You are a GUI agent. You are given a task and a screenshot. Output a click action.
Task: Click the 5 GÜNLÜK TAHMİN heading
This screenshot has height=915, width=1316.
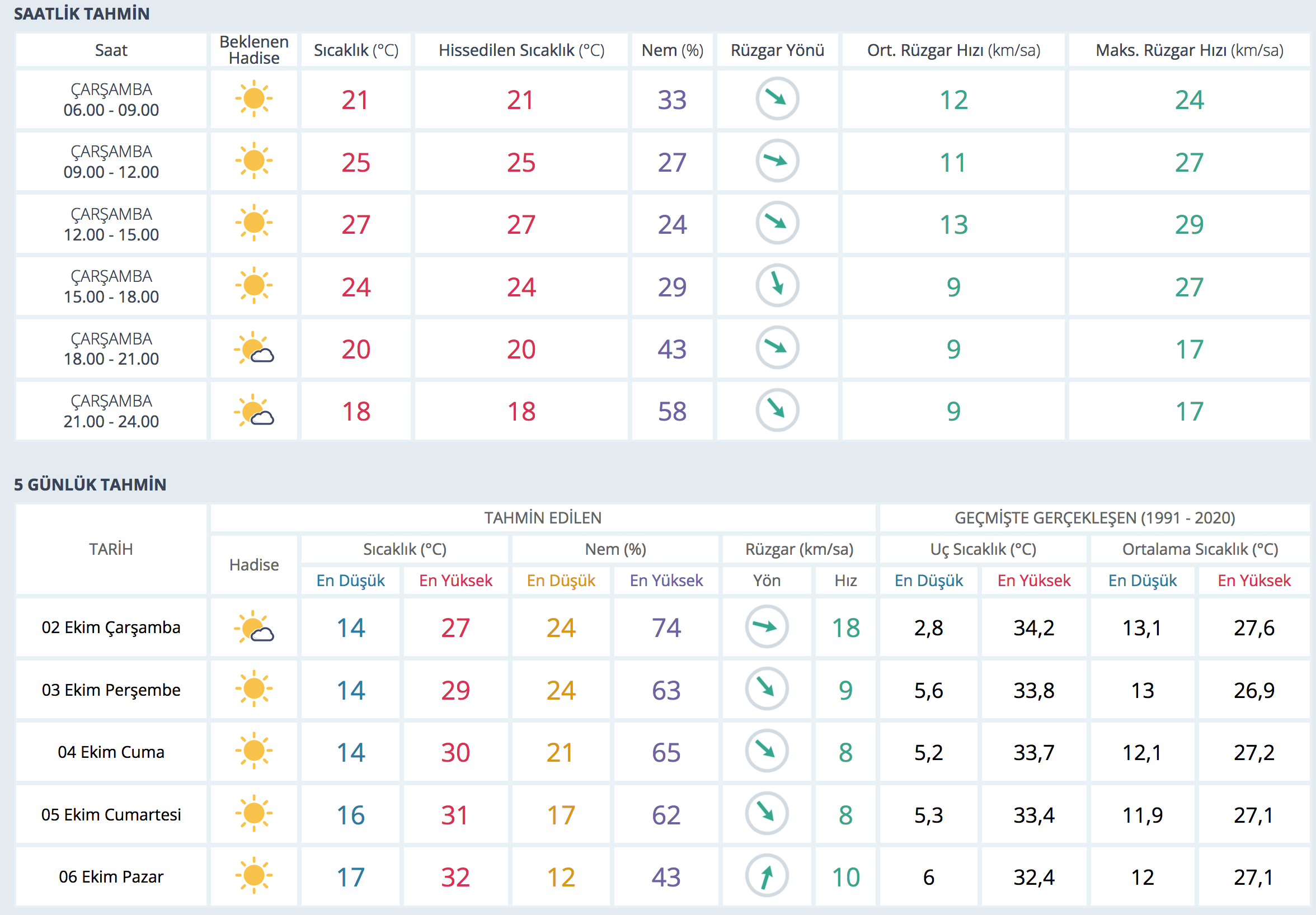pos(90,485)
